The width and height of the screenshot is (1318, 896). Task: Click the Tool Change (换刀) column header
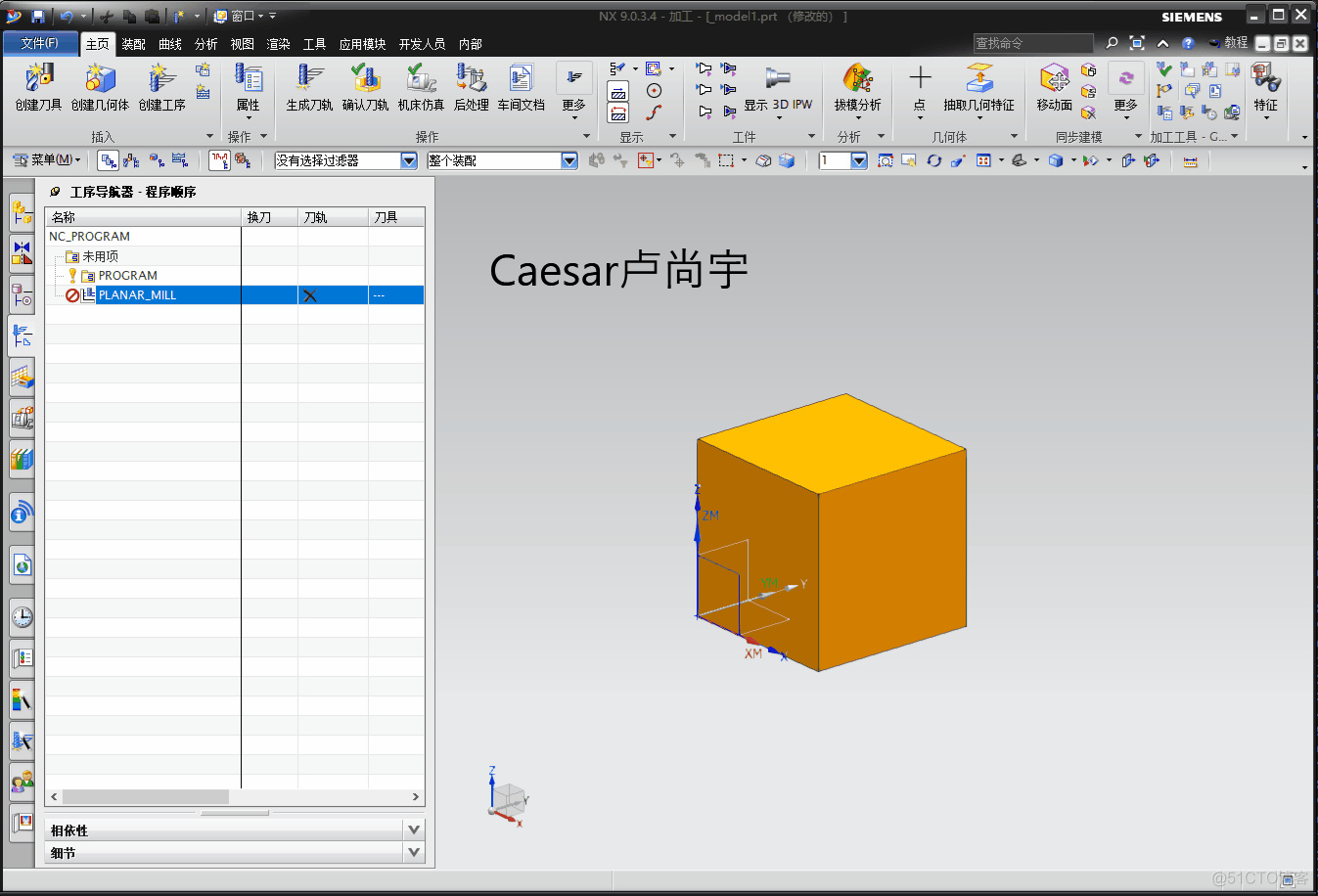pos(269,217)
